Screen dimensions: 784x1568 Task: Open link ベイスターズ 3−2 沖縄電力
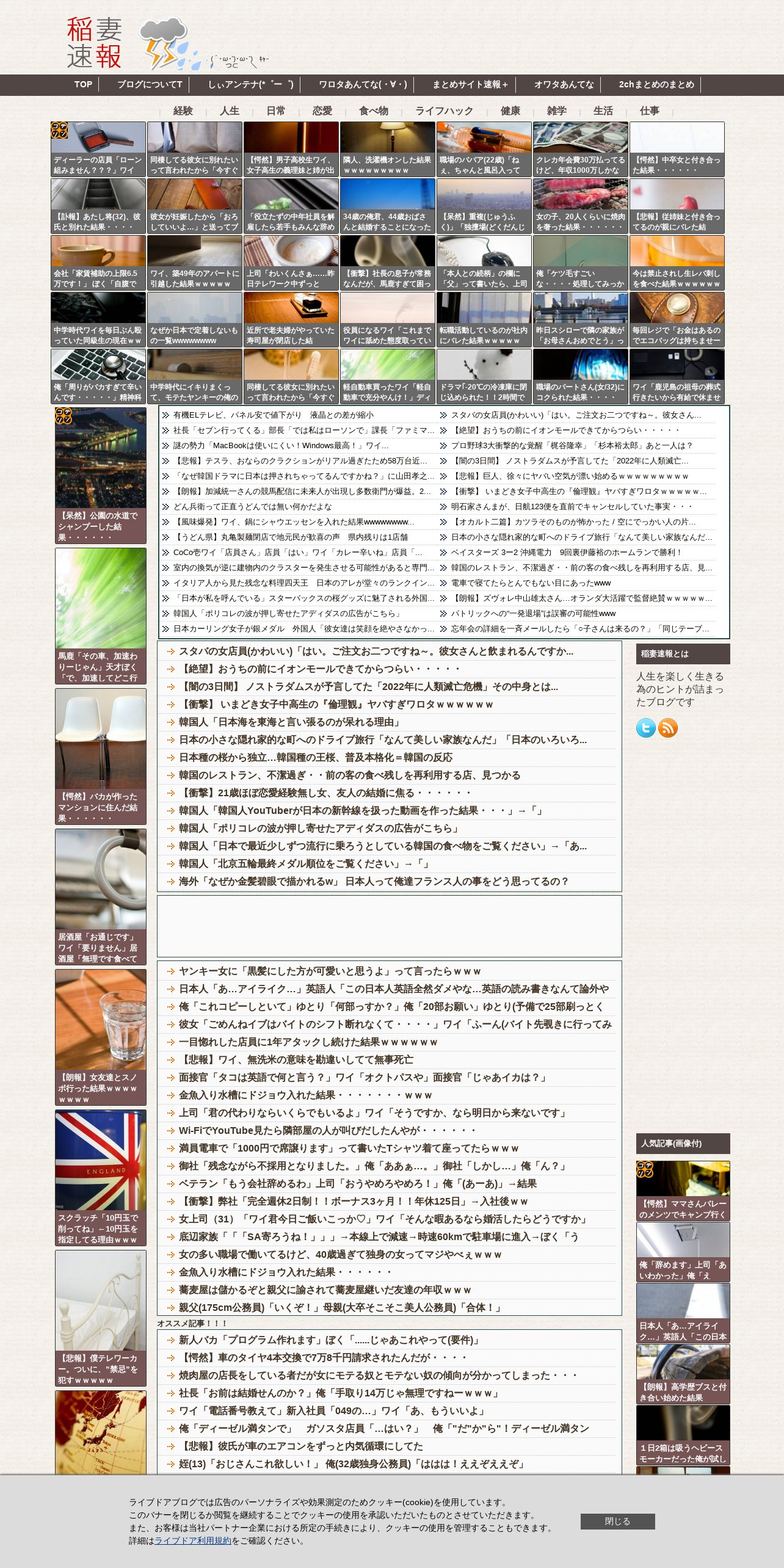(566, 552)
